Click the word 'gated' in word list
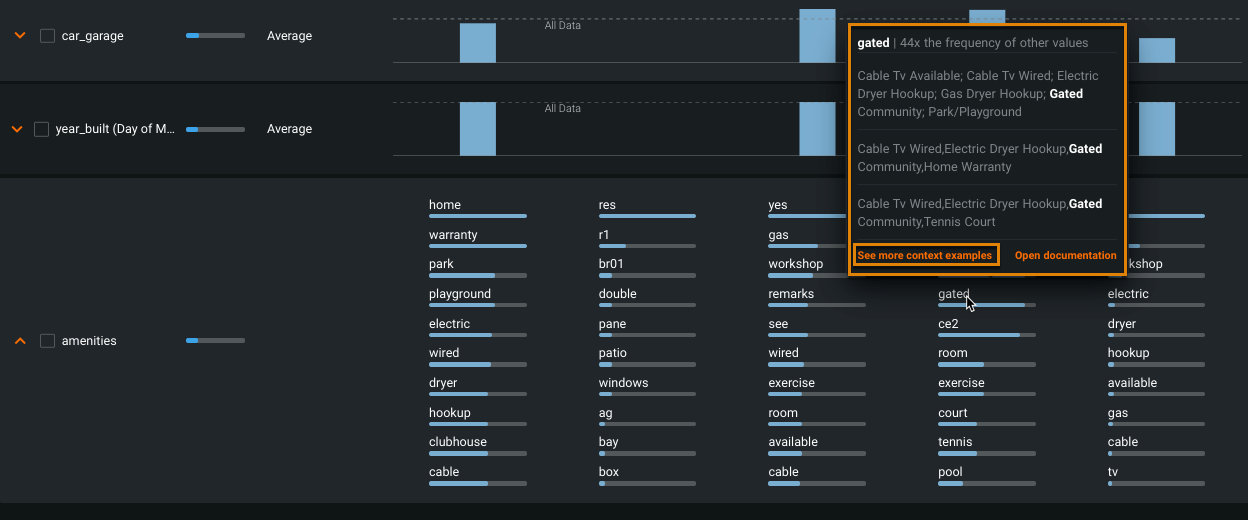Image resolution: width=1248 pixels, height=520 pixels. click(x=953, y=294)
